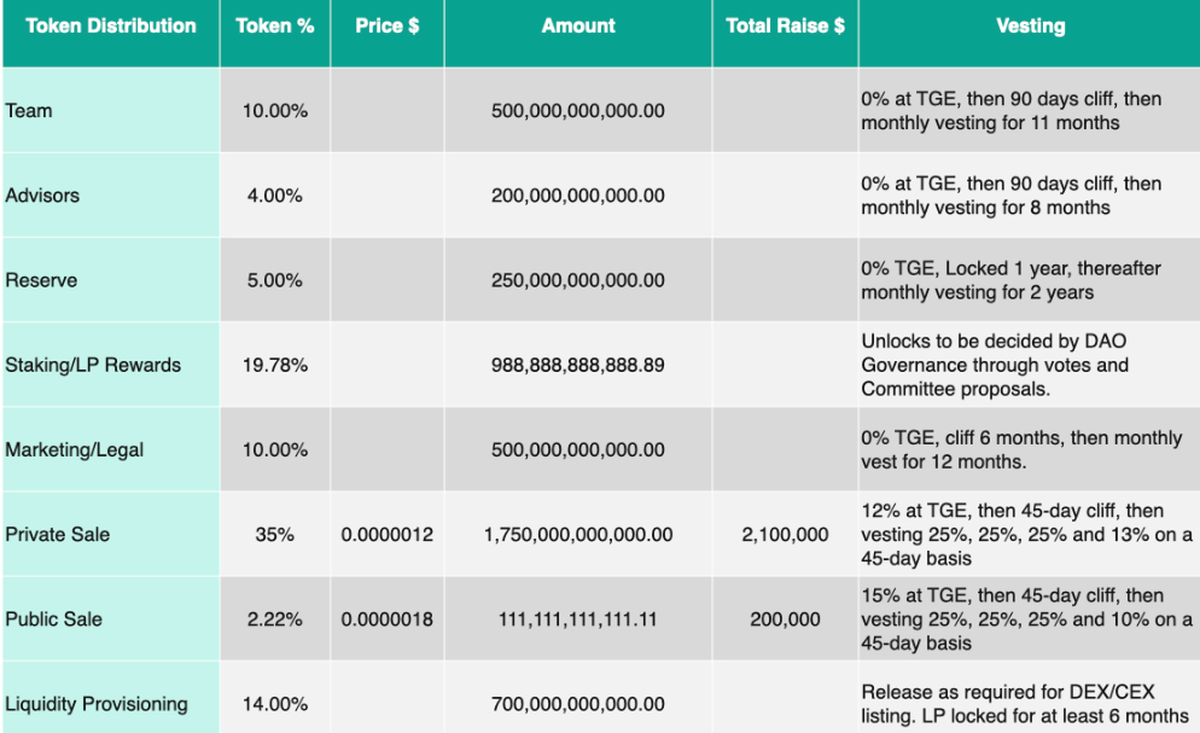Select the Vesting column header
The width and height of the screenshot is (1200, 733).
coord(1030,27)
